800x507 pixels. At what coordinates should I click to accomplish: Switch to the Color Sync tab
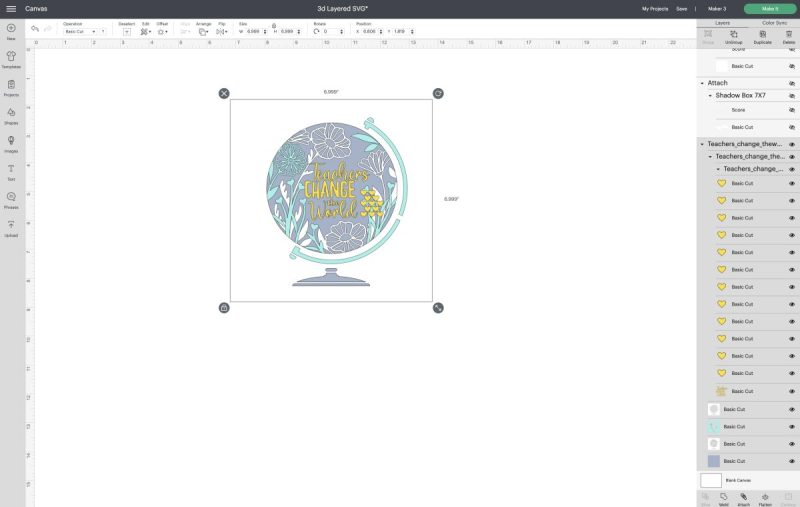[x=774, y=23]
